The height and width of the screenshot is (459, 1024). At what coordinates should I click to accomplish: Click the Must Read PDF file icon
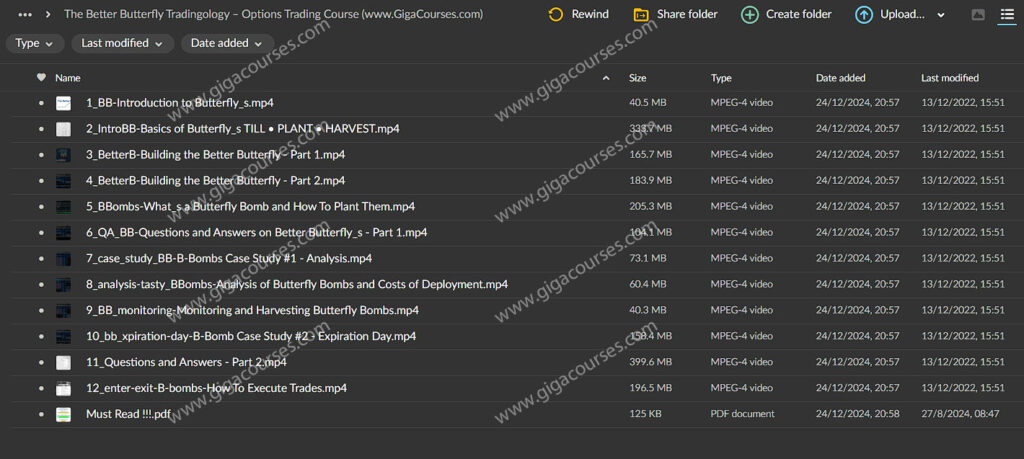pos(64,414)
